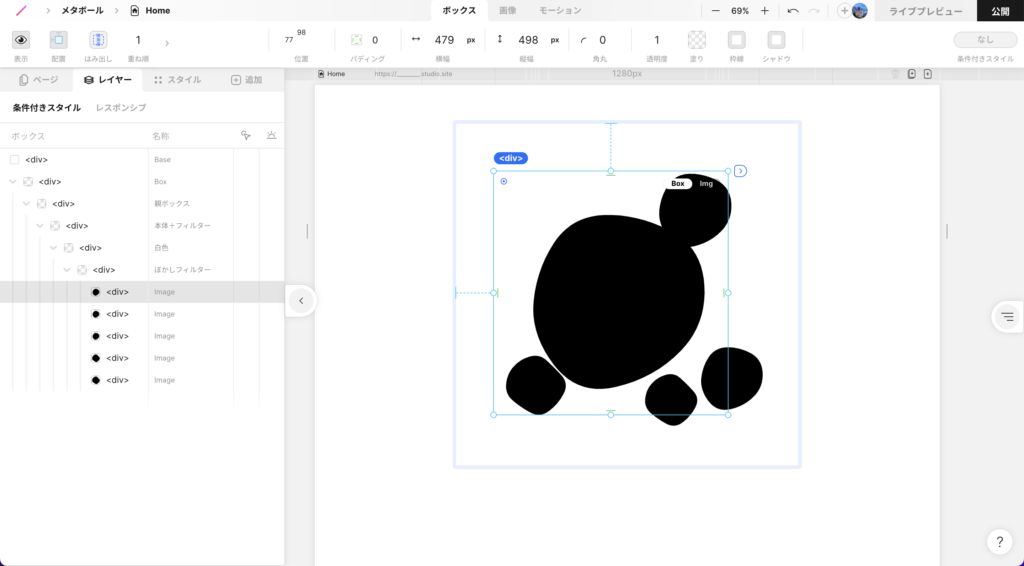Image resolution: width=1024 pixels, height=566 pixels.
Task: Click the Box toggle on canvas
Action: [x=678, y=183]
